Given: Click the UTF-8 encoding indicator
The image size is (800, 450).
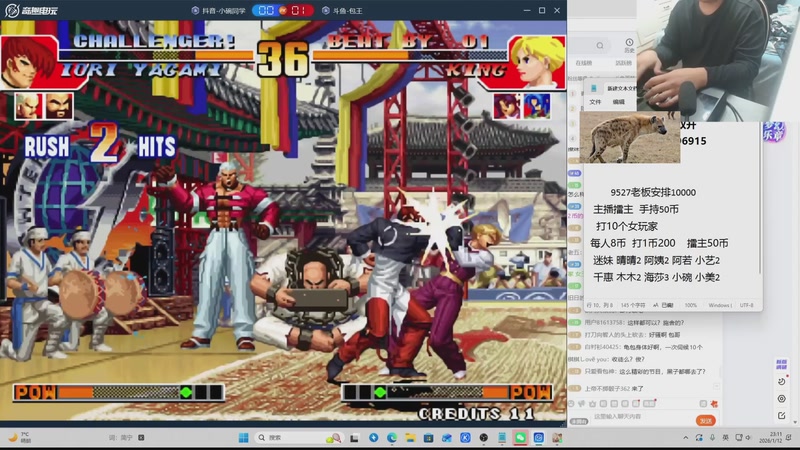Looking at the screenshot, I should 746,305.
